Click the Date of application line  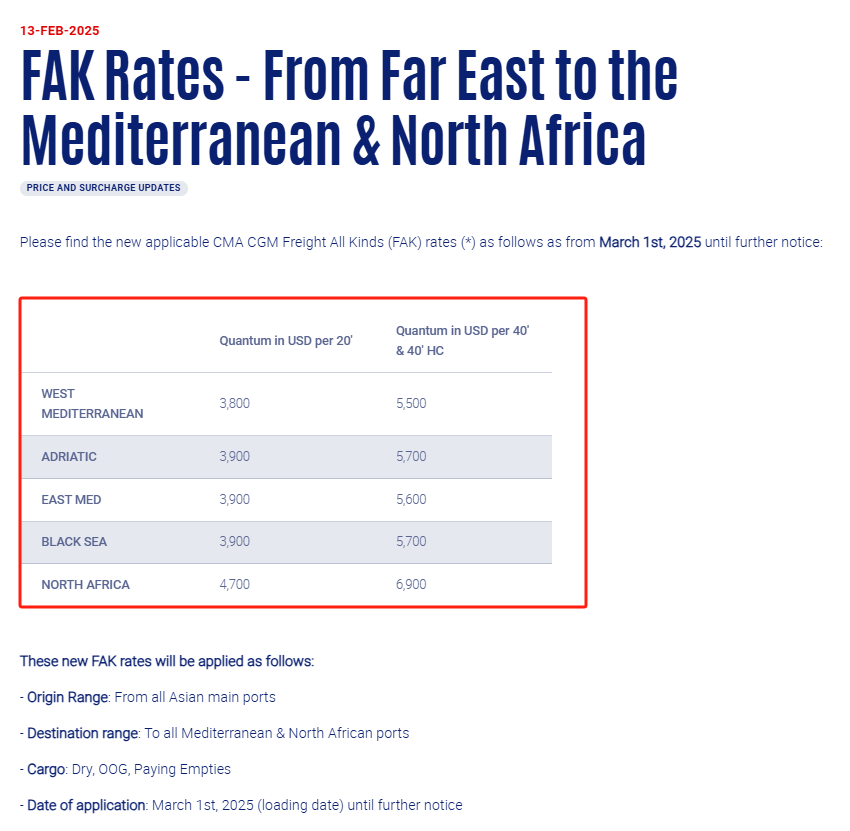[x=241, y=805]
